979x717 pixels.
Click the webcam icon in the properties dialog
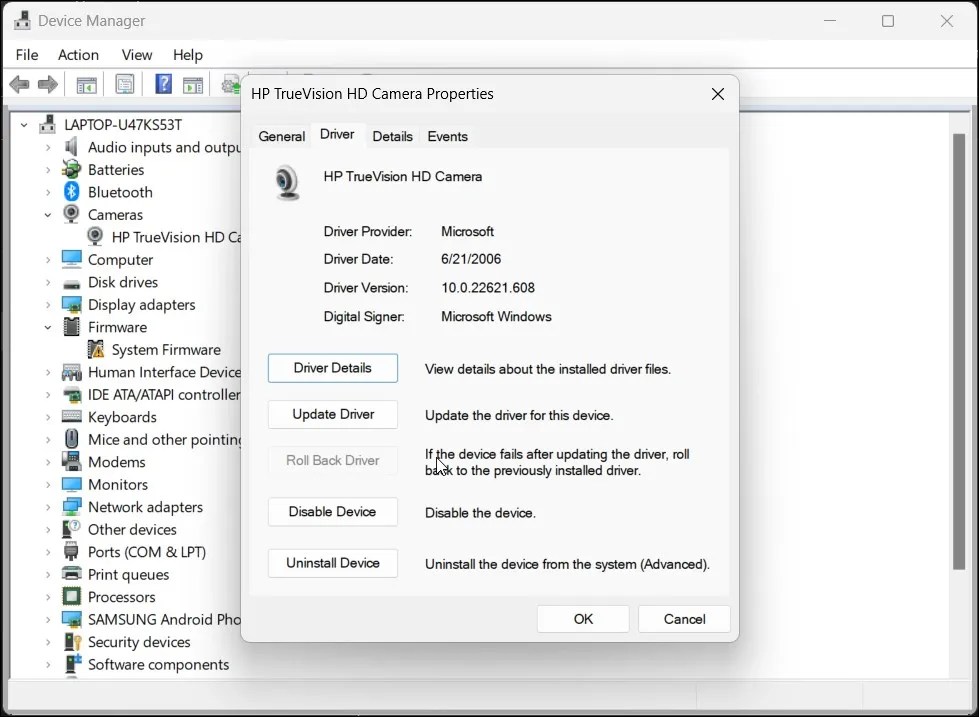pos(286,183)
